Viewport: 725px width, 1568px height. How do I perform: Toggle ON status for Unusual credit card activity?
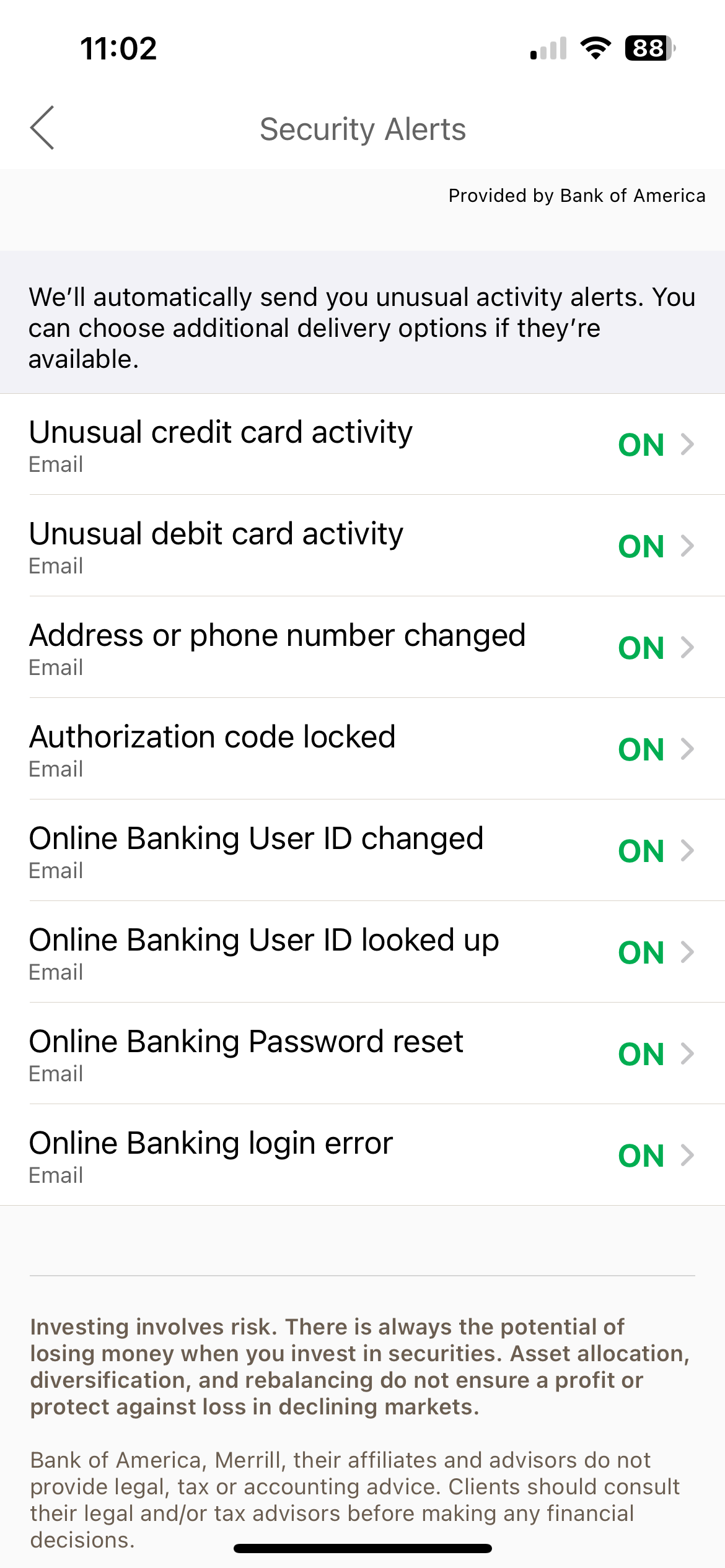click(641, 445)
